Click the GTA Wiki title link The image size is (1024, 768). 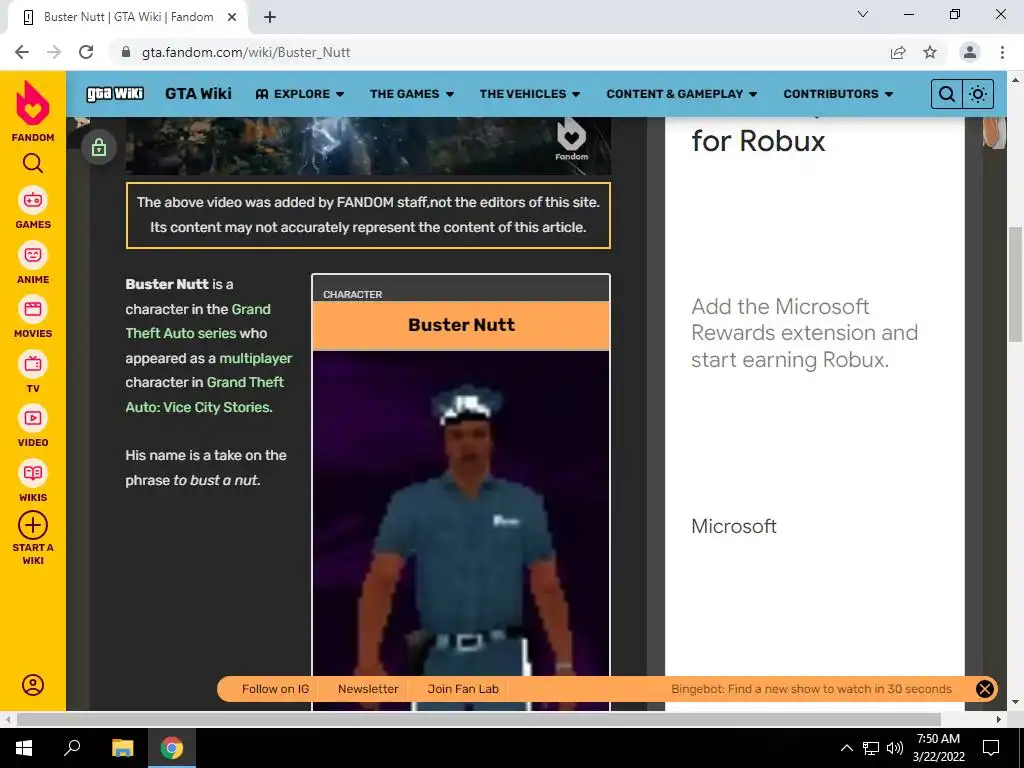click(199, 93)
